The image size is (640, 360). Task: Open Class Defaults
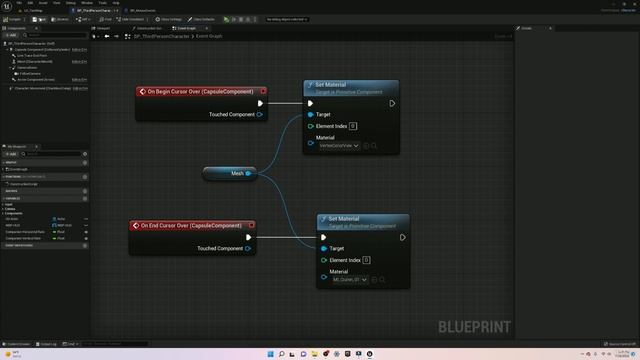[201, 19]
